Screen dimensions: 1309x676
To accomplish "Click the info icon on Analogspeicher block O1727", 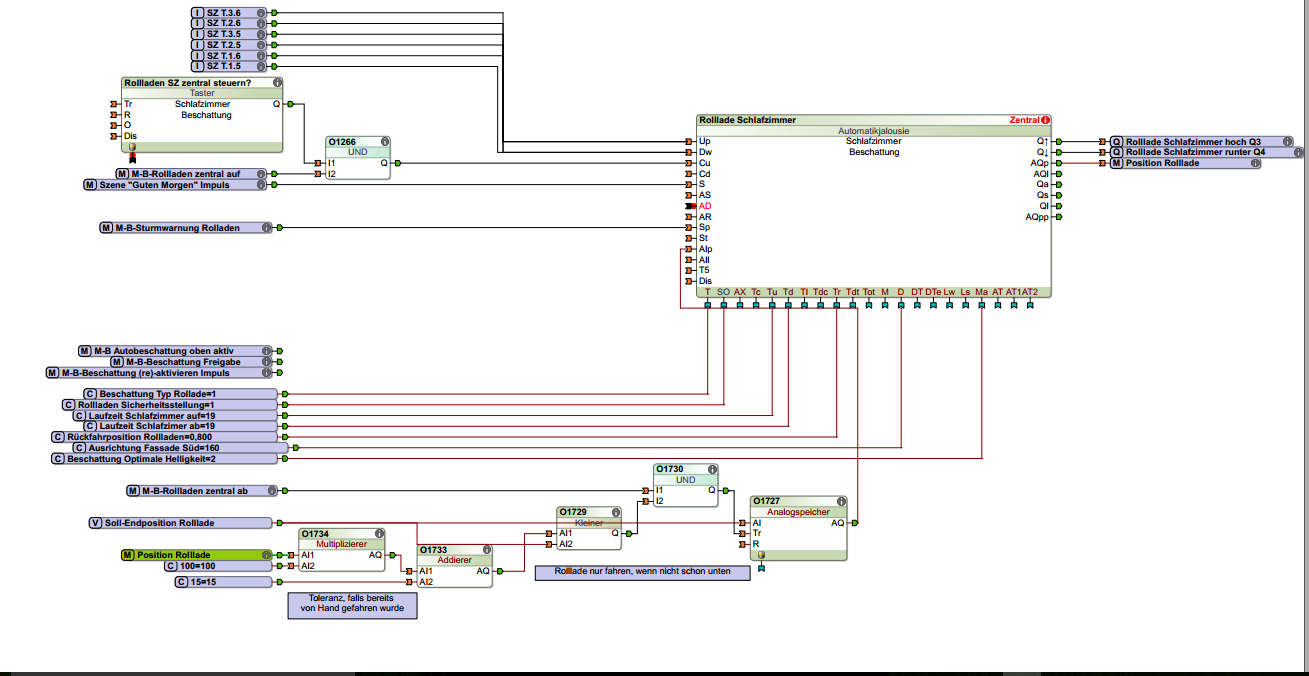I will pos(841,500).
